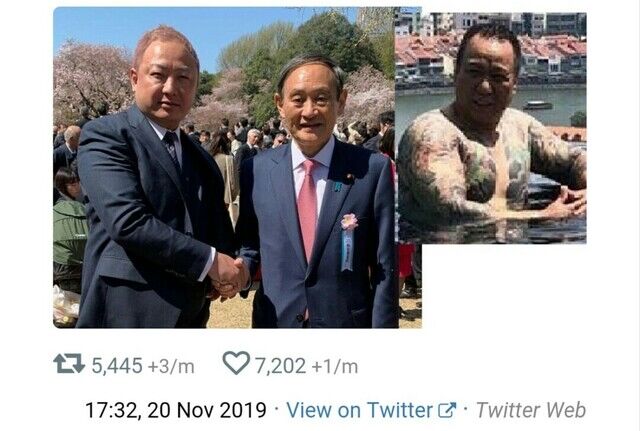Click the dark striped tie of left man
640x431 pixels.
click(x=172, y=151)
